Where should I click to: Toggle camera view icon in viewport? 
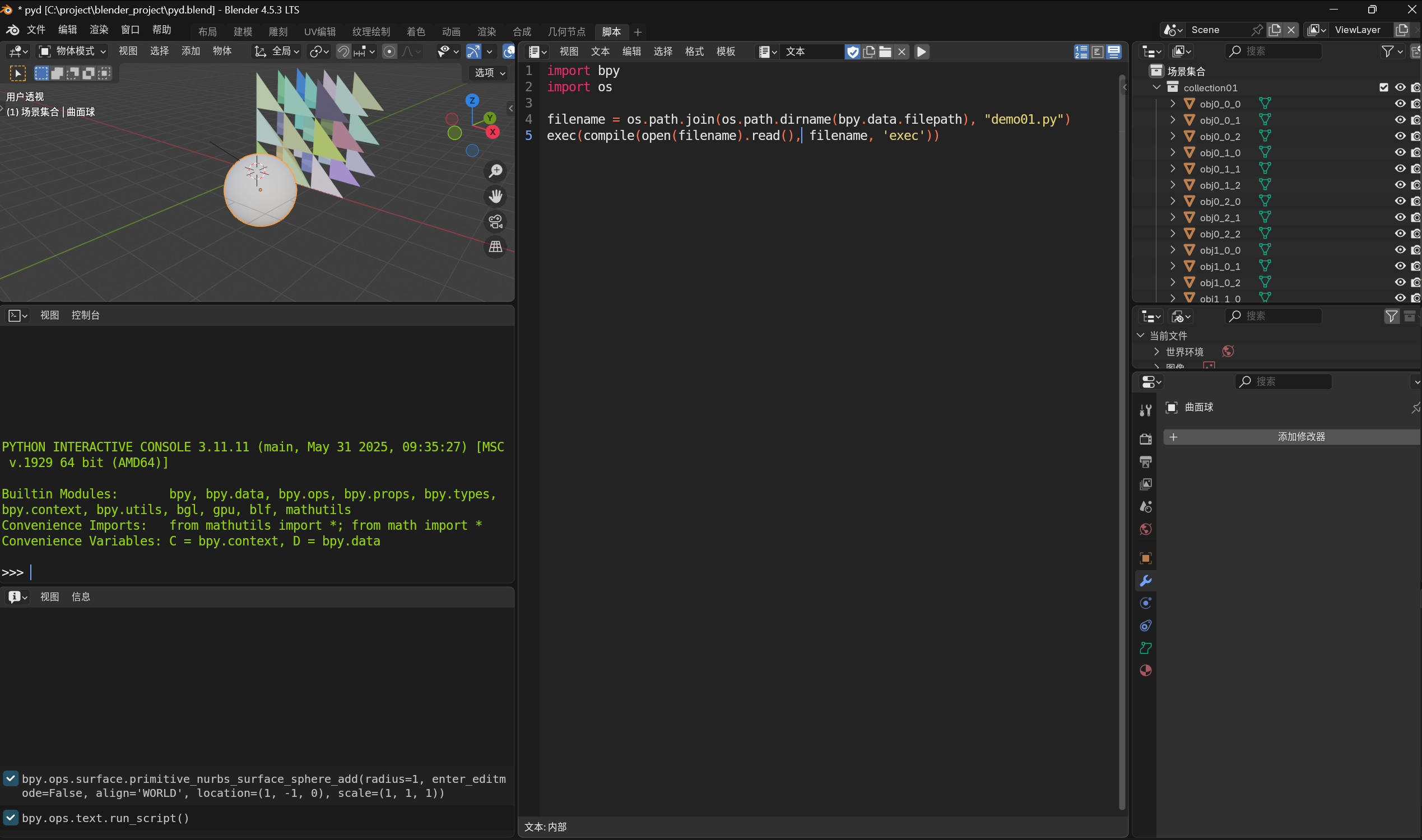pos(495,221)
